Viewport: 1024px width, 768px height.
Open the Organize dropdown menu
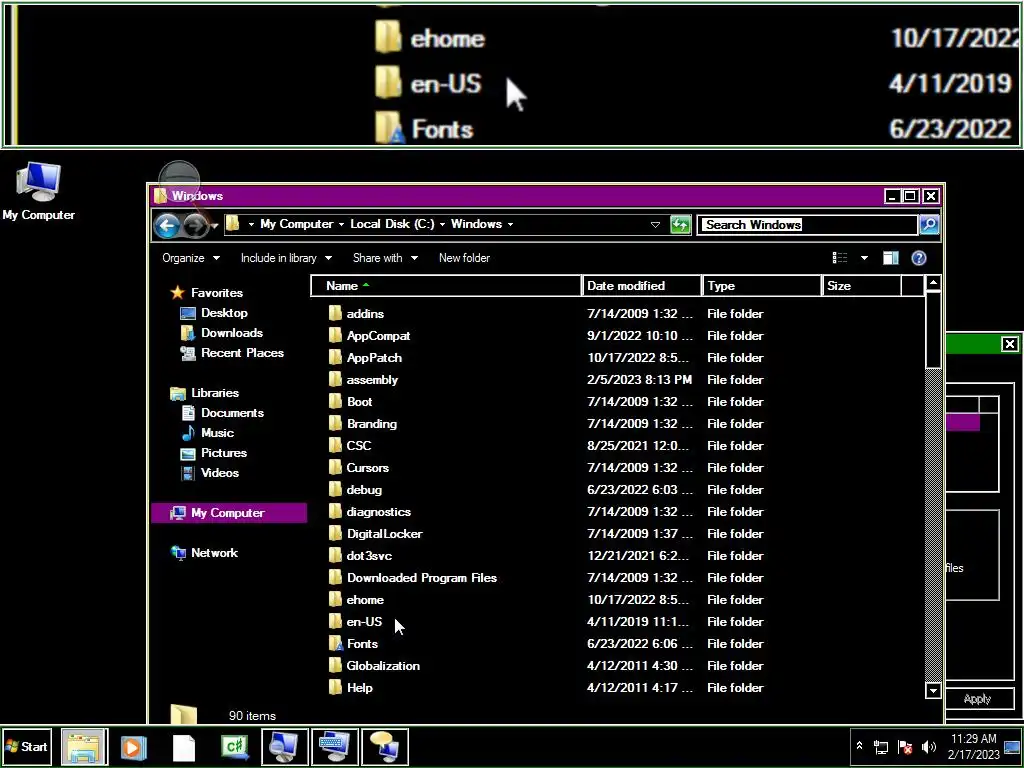191,259
